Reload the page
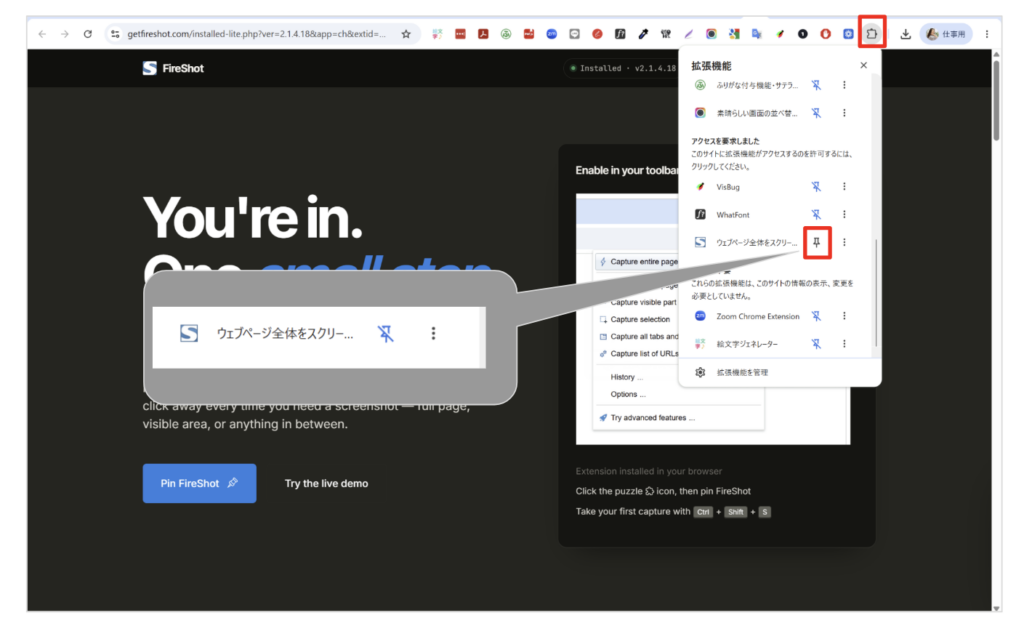 [88, 34]
